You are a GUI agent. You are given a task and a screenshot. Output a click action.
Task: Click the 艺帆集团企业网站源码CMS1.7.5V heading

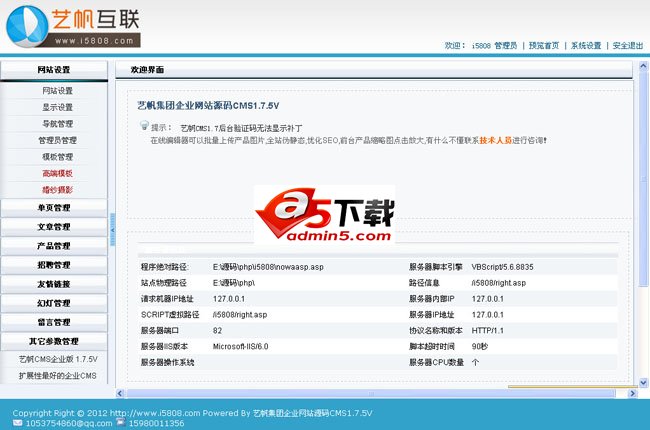[x=208, y=106]
